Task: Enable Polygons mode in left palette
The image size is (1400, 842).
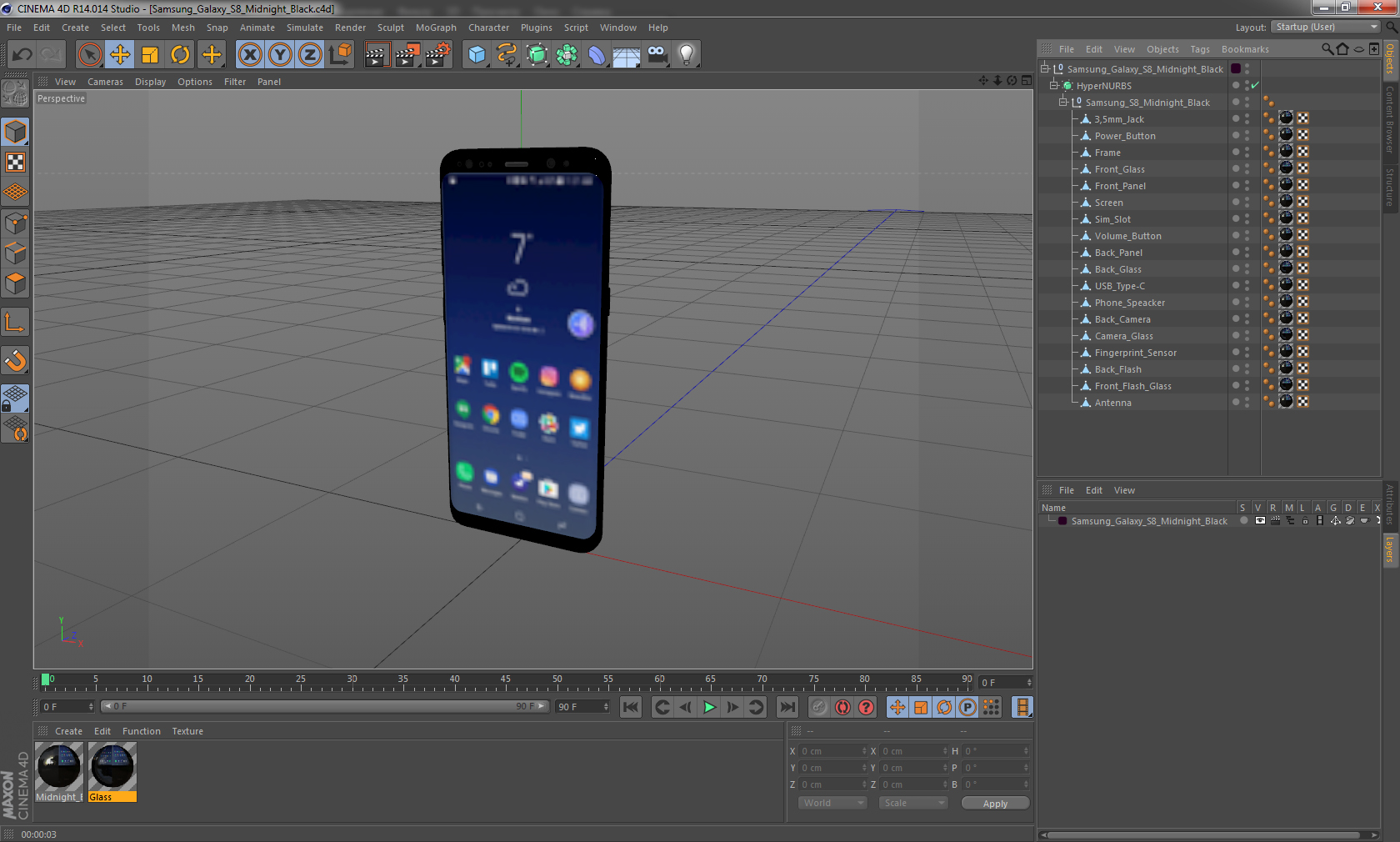Action: [16, 283]
